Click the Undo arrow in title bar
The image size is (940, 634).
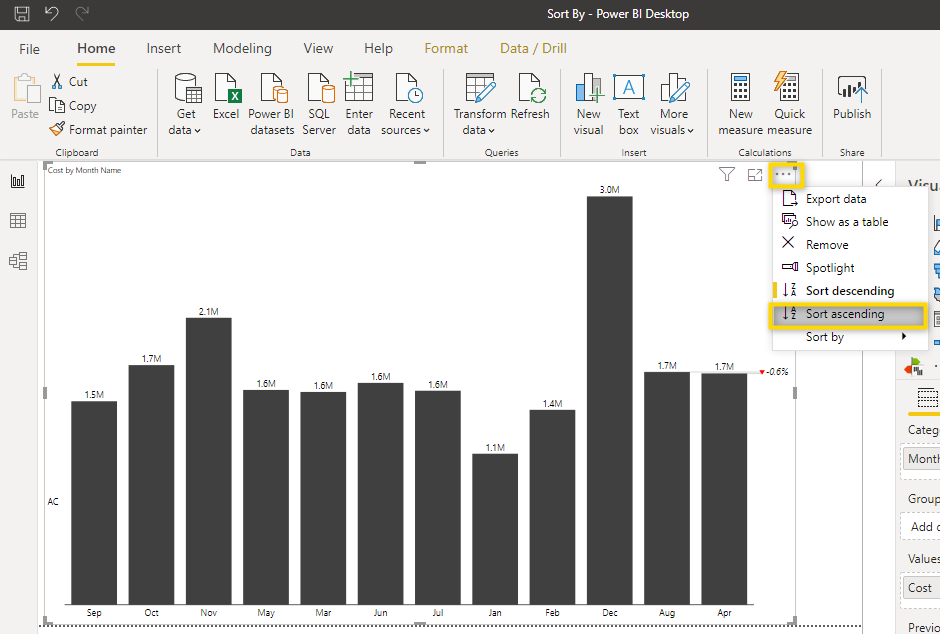[x=50, y=13]
